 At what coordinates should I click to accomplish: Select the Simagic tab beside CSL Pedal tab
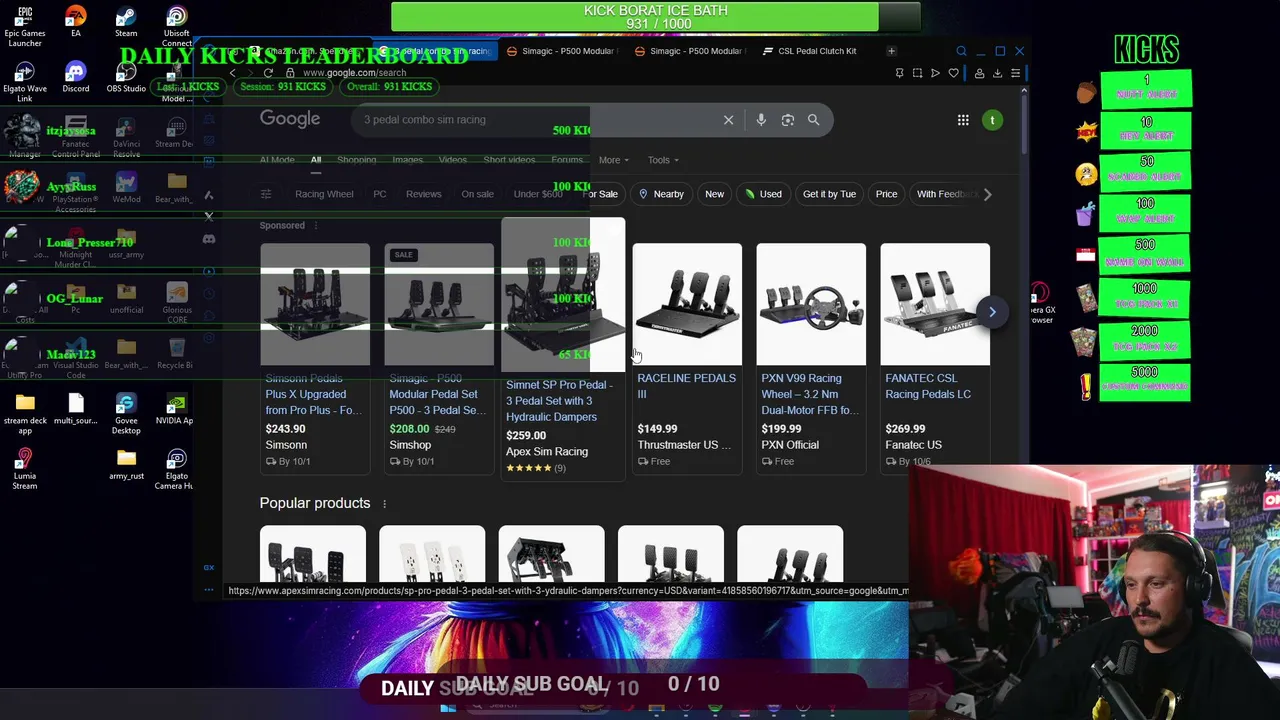690,51
